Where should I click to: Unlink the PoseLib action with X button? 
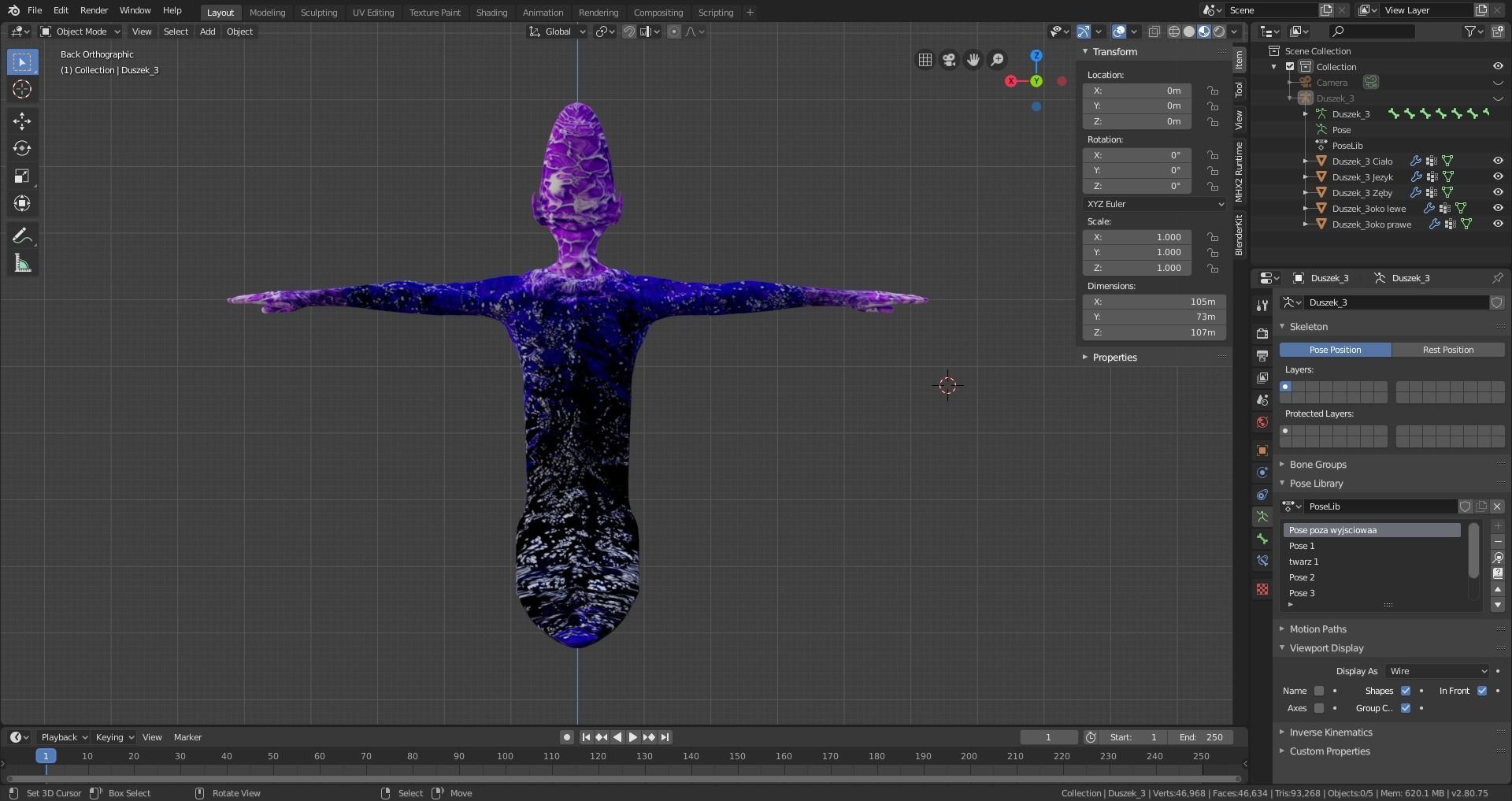pos(1497,506)
